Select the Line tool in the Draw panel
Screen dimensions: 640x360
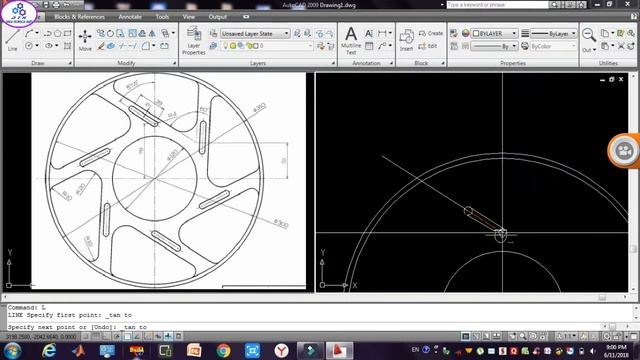12,40
